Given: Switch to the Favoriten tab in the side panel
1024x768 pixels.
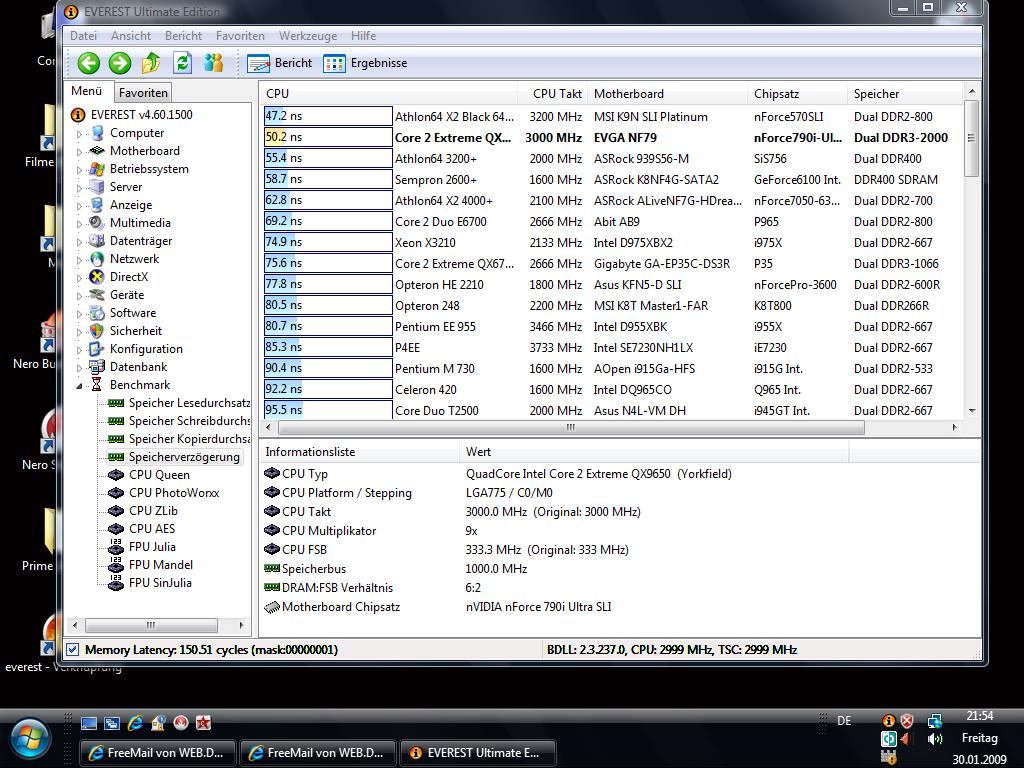Looking at the screenshot, I should pyautogui.click(x=143, y=93).
